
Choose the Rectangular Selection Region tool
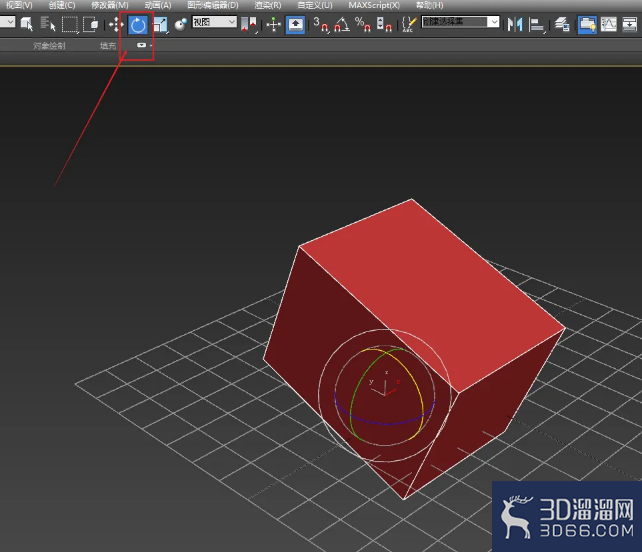tap(70, 25)
